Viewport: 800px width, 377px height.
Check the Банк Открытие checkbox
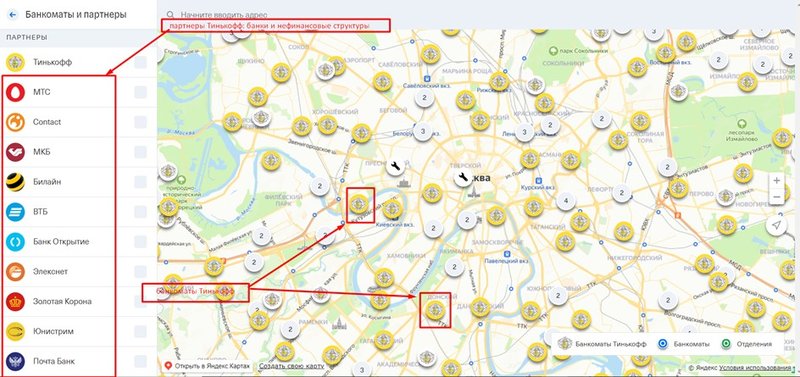pyautogui.click(x=140, y=242)
